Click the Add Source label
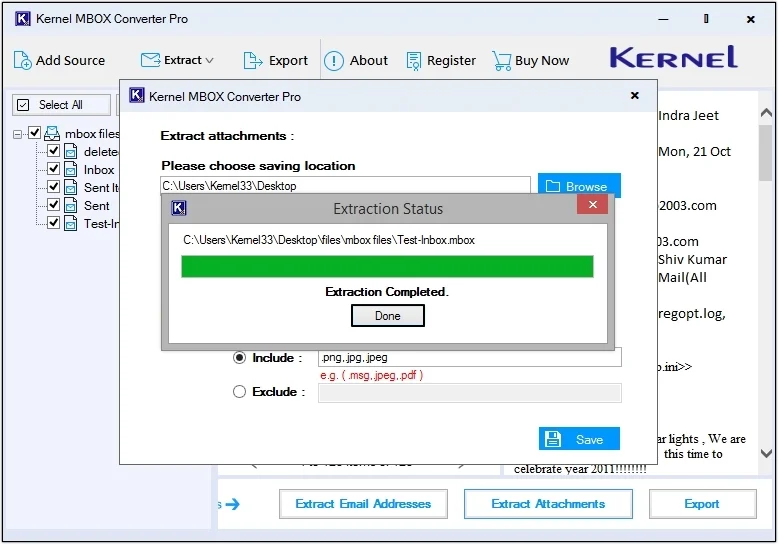The width and height of the screenshot is (779, 545). coord(71,61)
